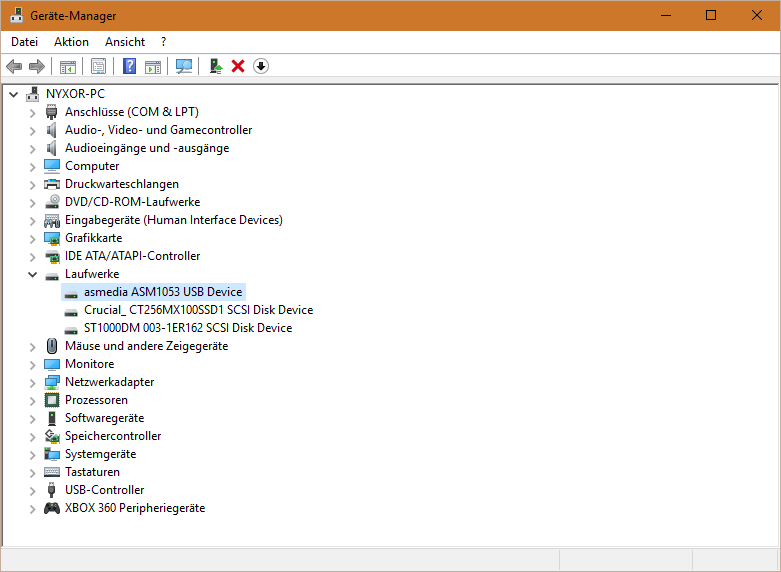Click the Laufwerke label text
781x572 pixels.
click(x=92, y=274)
